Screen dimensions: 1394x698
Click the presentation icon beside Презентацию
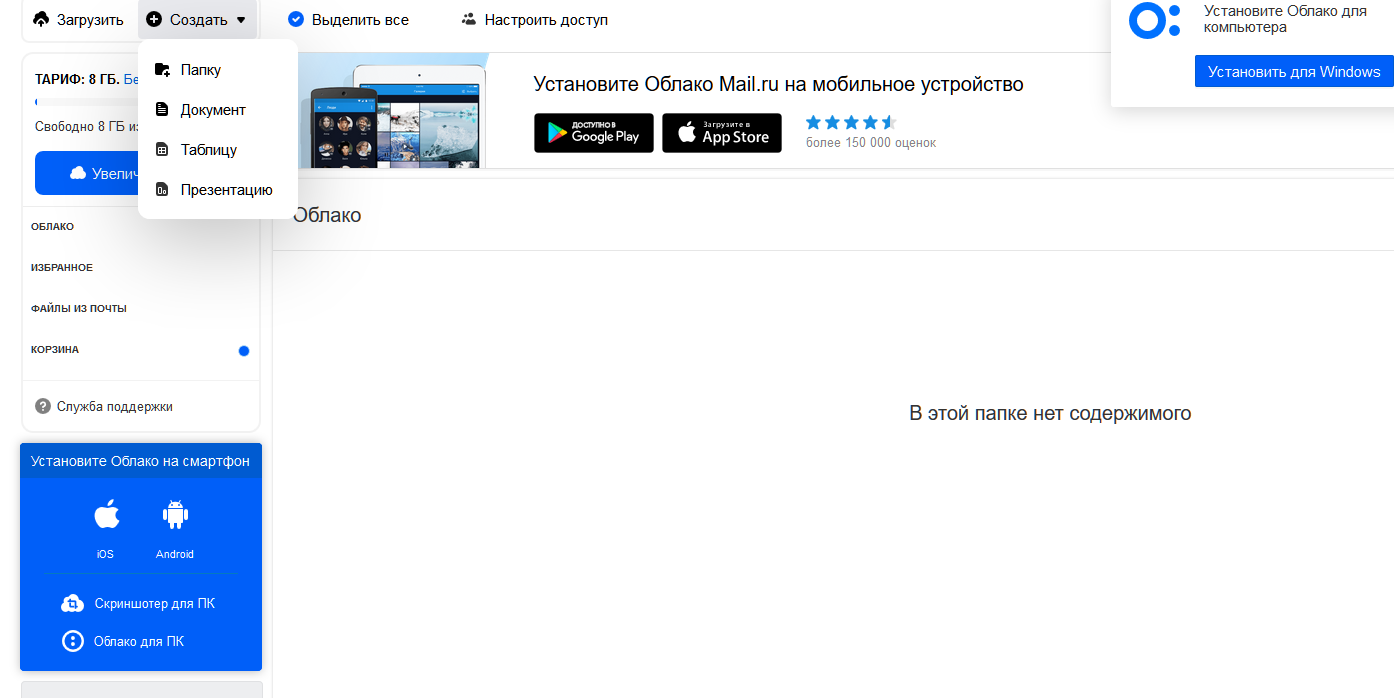(162, 190)
